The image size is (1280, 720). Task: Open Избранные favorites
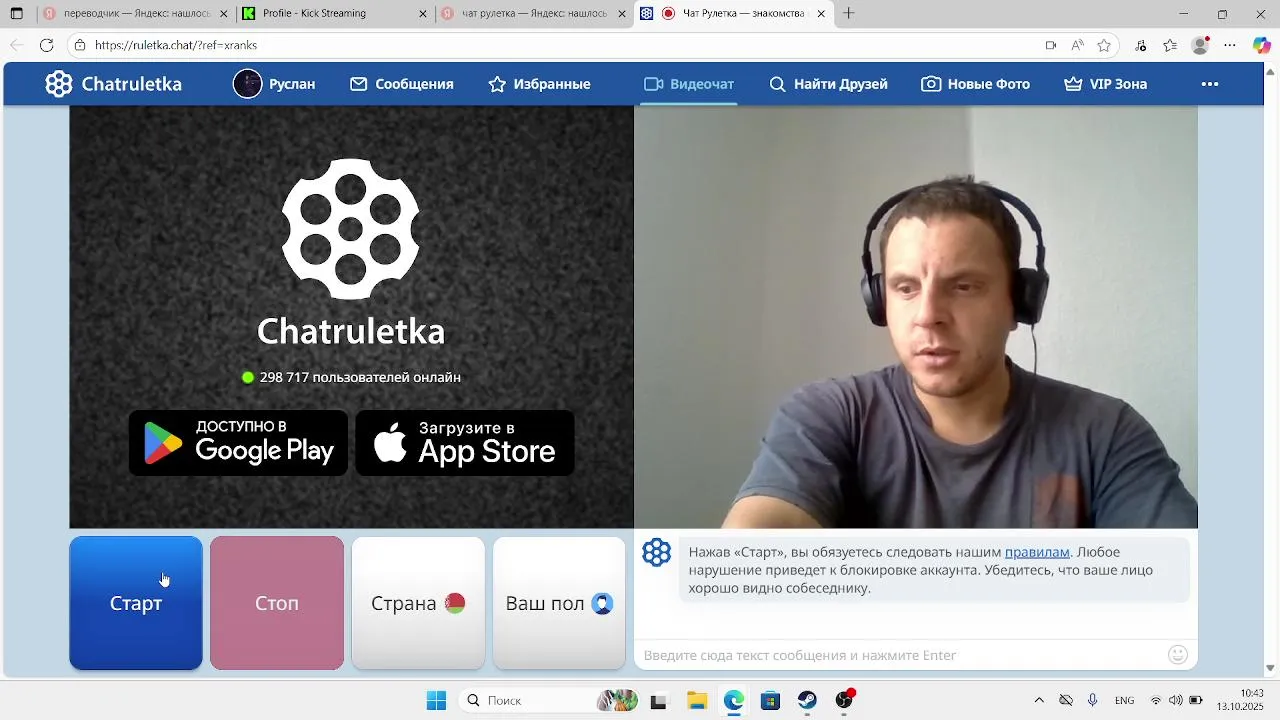[x=539, y=84]
